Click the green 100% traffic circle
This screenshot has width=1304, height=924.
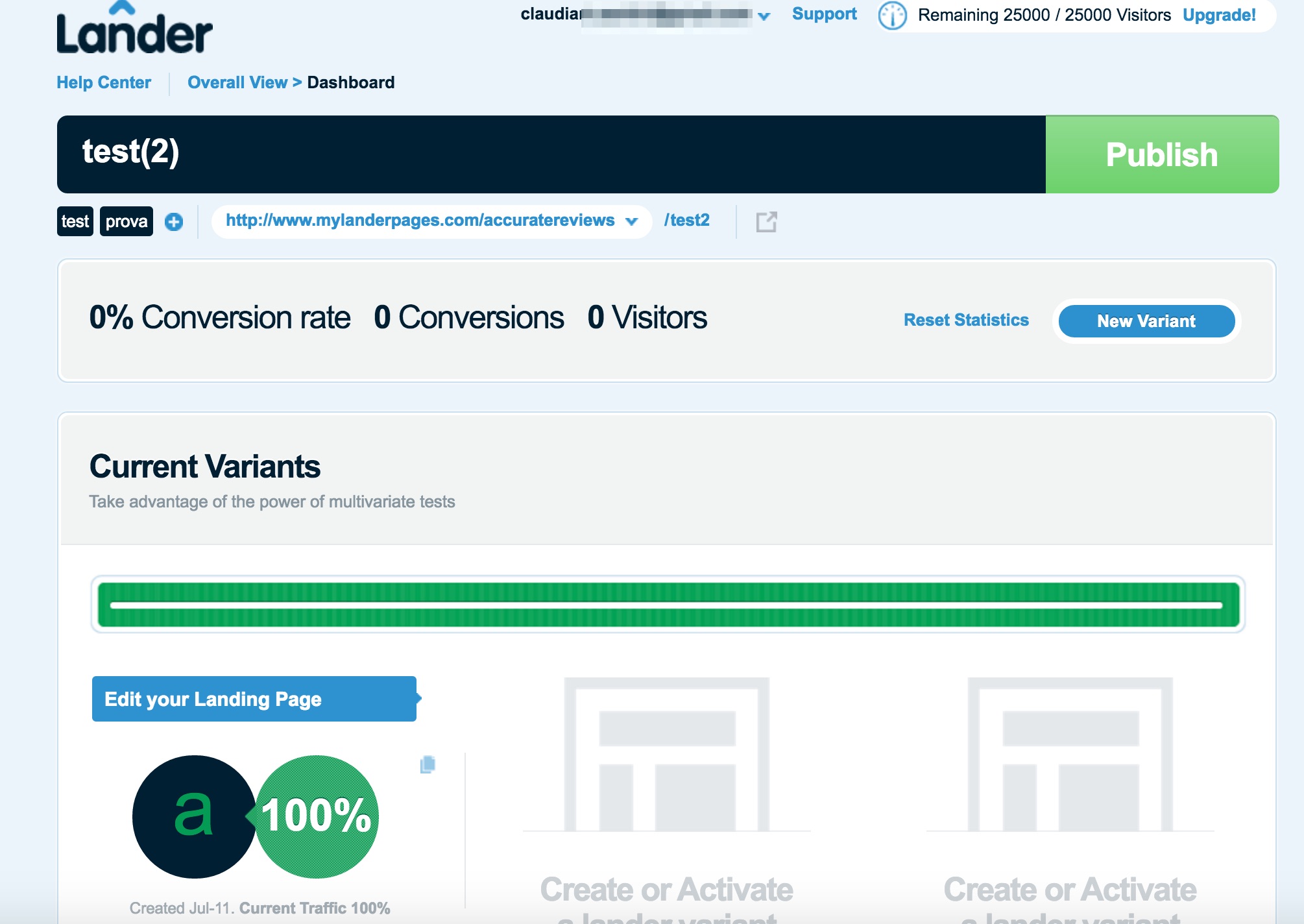tap(317, 816)
